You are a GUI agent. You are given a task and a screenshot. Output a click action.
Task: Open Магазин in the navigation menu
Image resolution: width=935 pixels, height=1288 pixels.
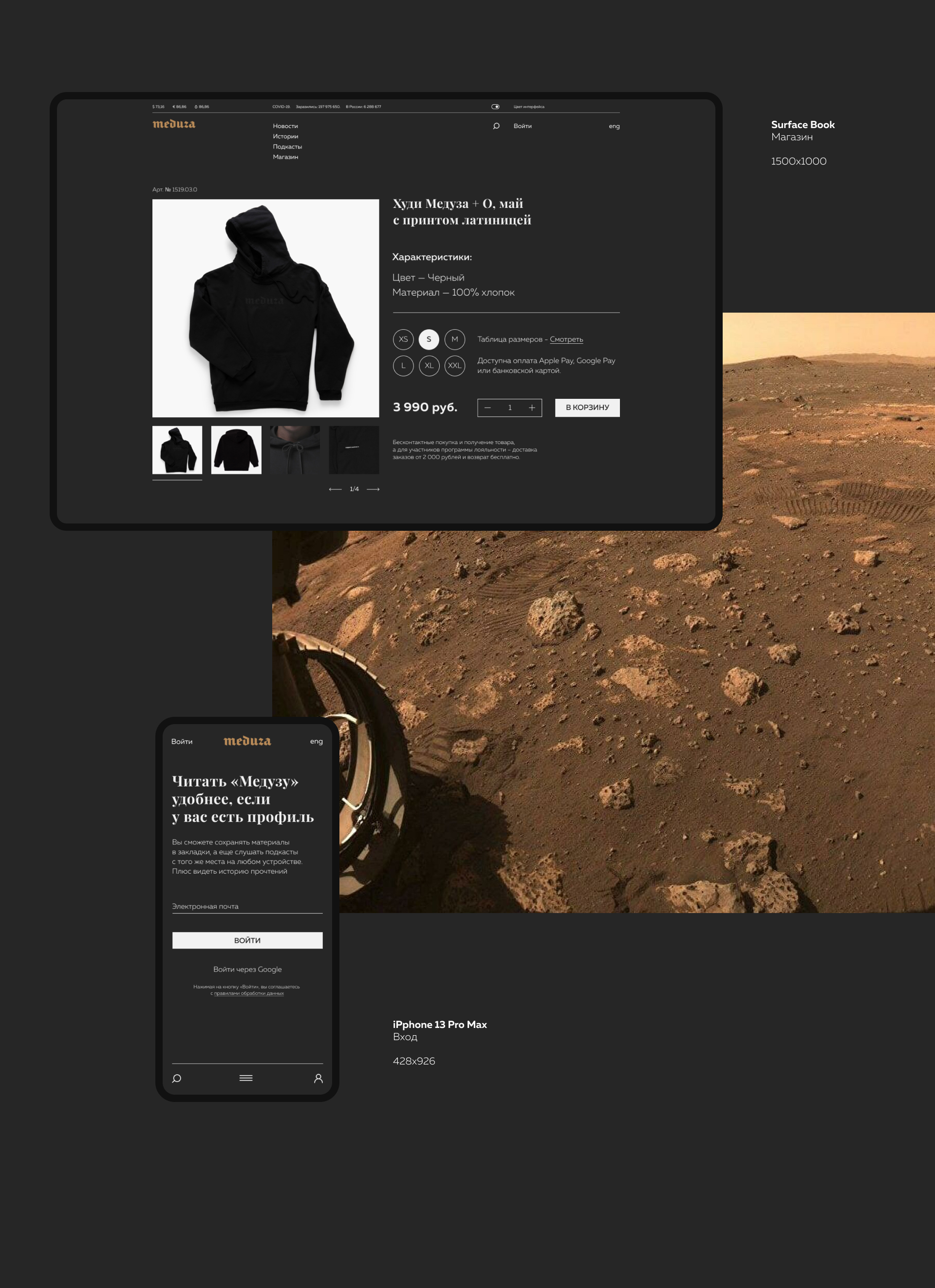[285, 157]
